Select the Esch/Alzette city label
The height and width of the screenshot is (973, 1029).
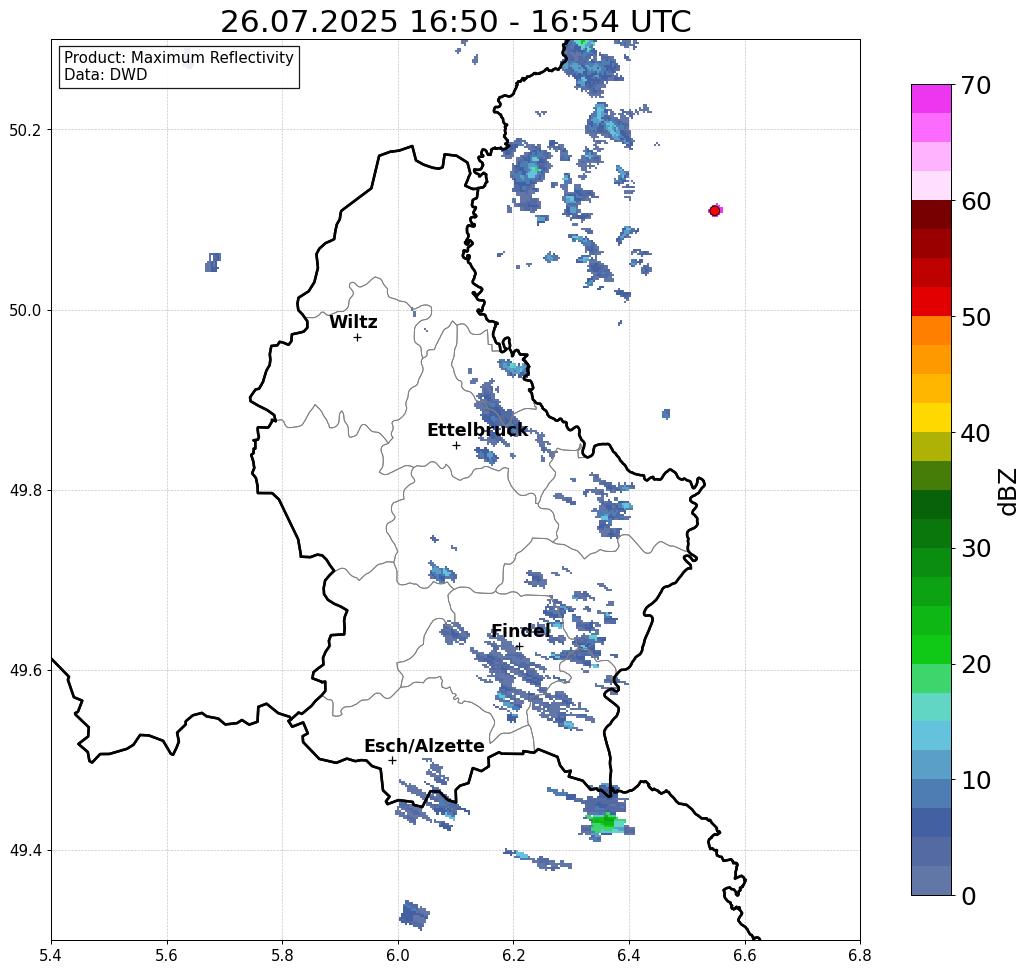424,746
